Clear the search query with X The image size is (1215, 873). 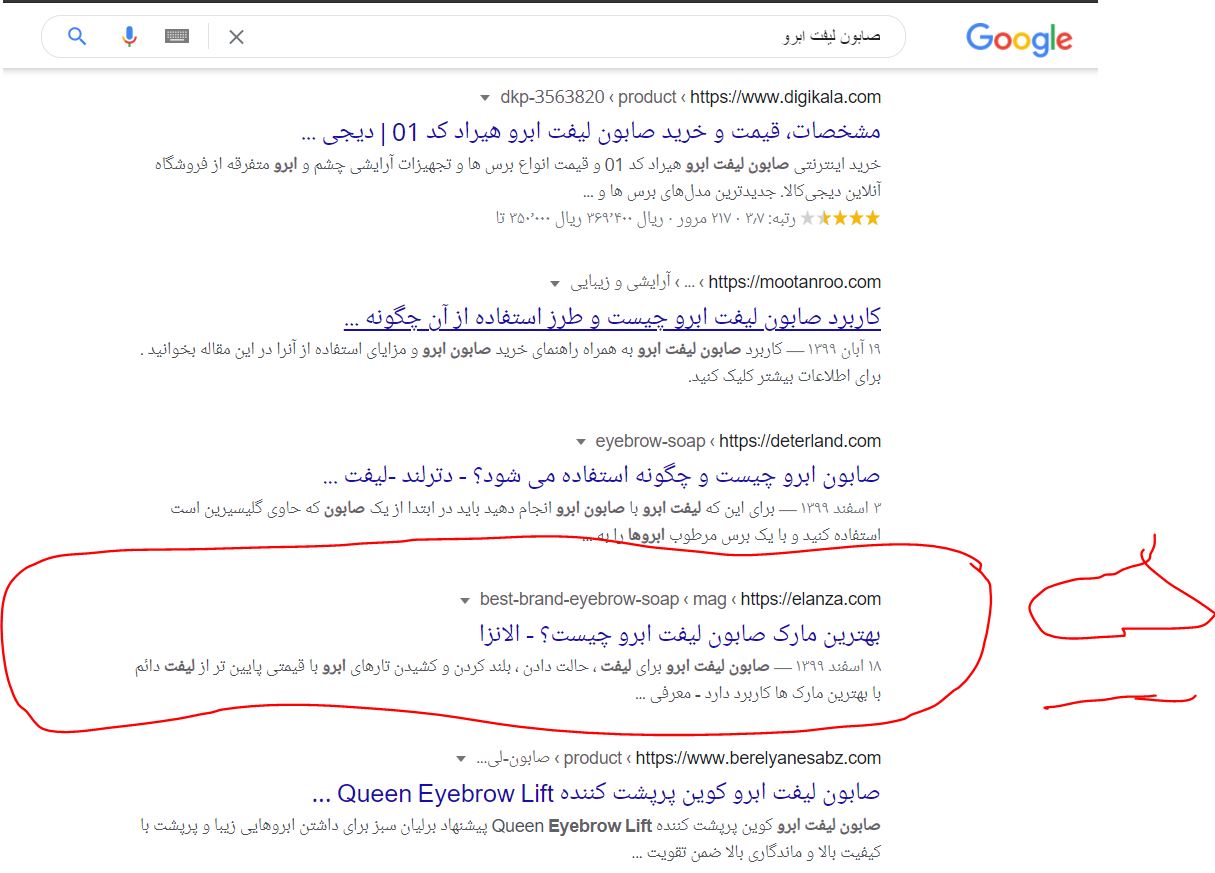[236, 37]
